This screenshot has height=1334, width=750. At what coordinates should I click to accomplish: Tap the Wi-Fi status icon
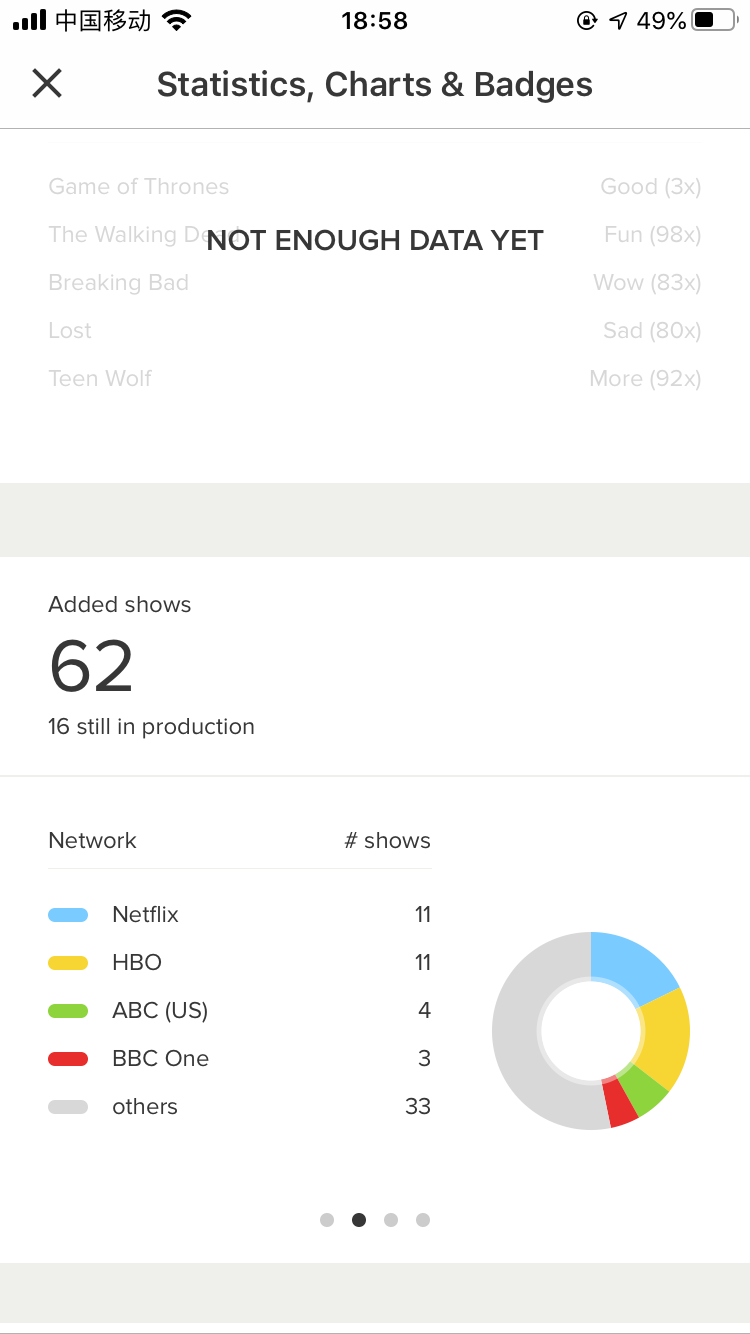177,21
